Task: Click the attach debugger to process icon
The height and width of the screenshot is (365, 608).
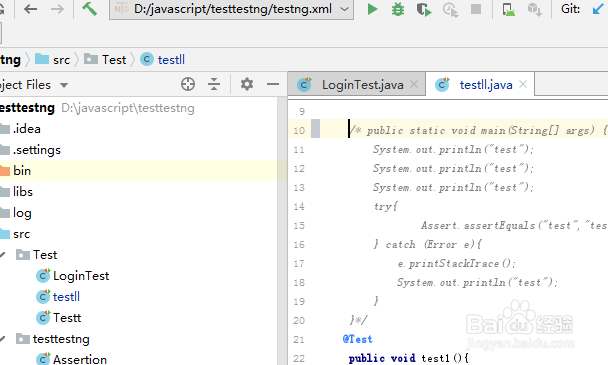Action: coord(509,9)
